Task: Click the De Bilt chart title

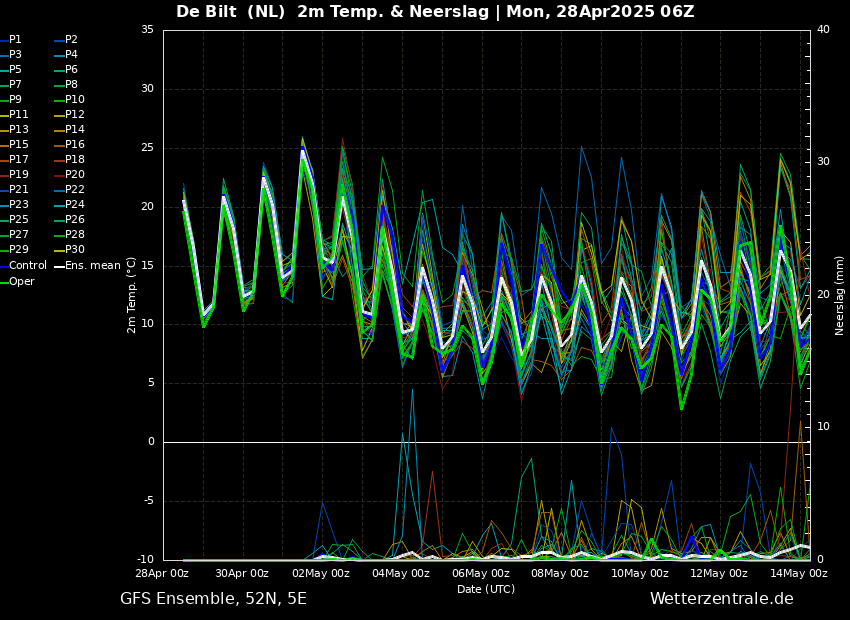Action: [x=435, y=12]
